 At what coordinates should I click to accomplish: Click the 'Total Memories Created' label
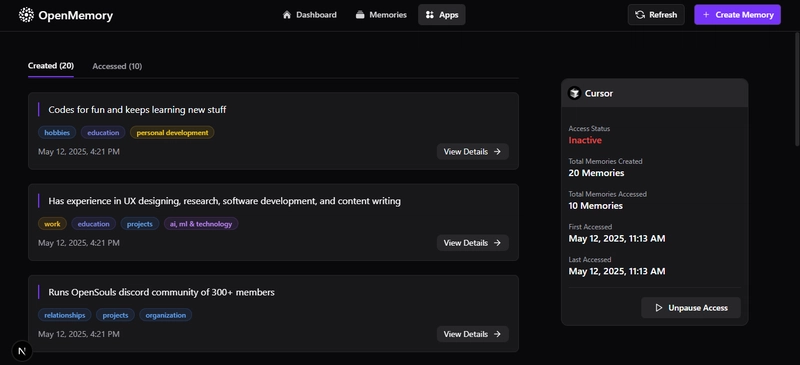pos(606,161)
